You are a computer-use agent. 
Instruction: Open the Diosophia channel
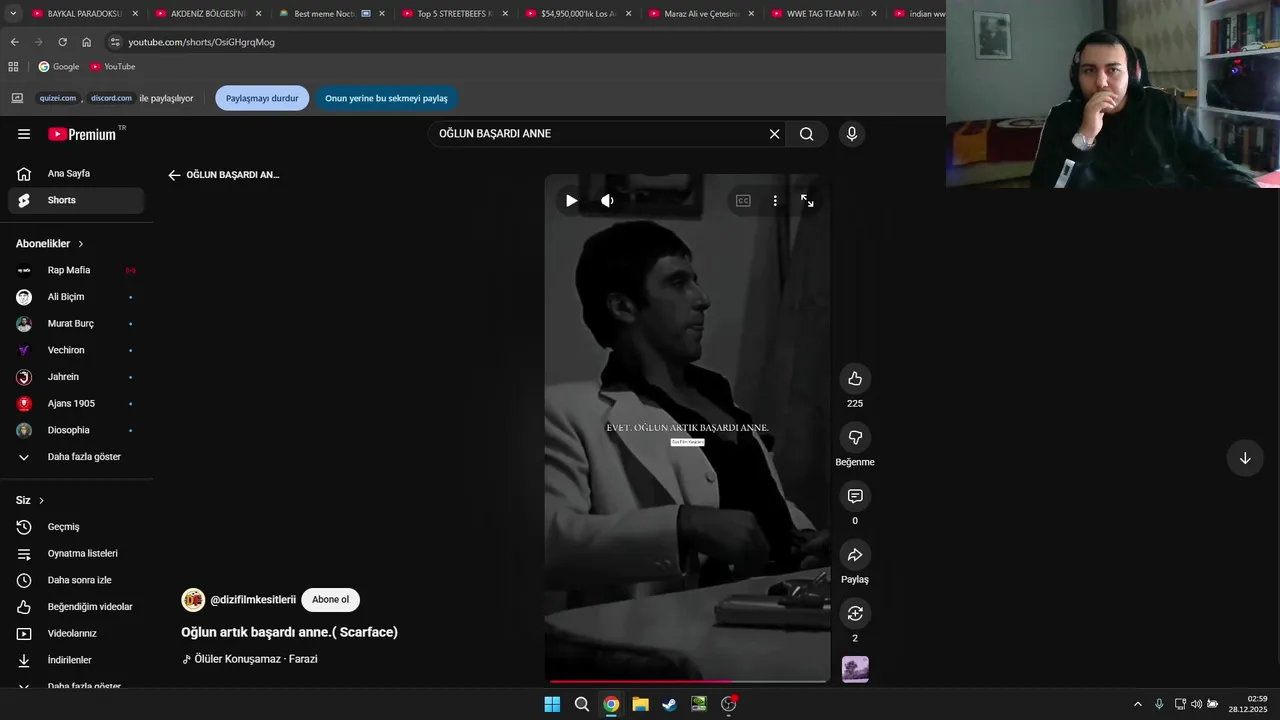tap(76, 430)
